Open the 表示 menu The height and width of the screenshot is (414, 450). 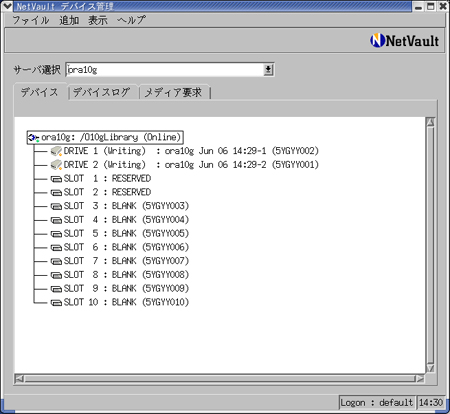click(x=98, y=20)
